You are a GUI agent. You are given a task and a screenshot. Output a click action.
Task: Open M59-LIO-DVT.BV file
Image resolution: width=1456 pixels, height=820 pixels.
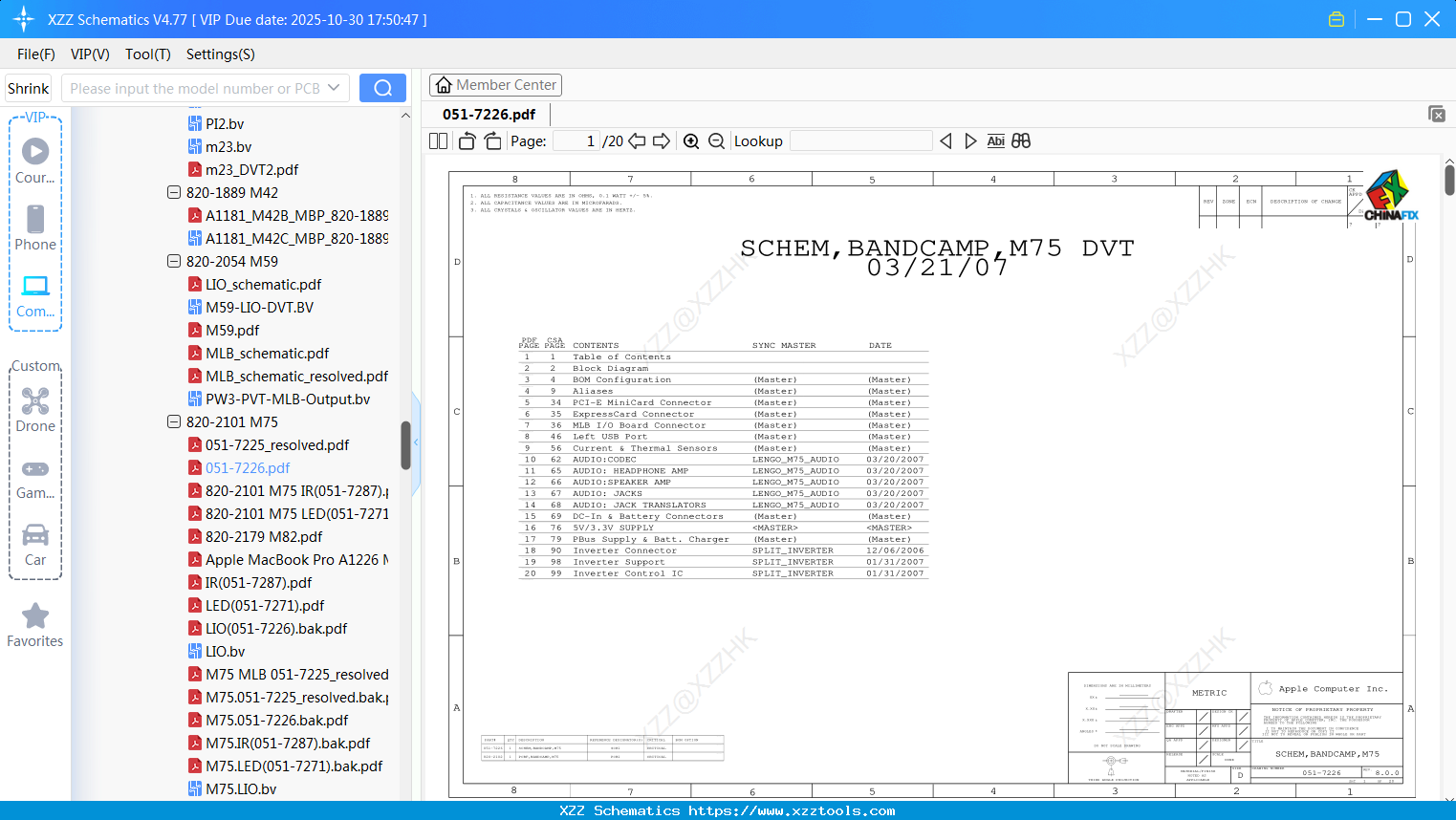pyautogui.click(x=259, y=307)
